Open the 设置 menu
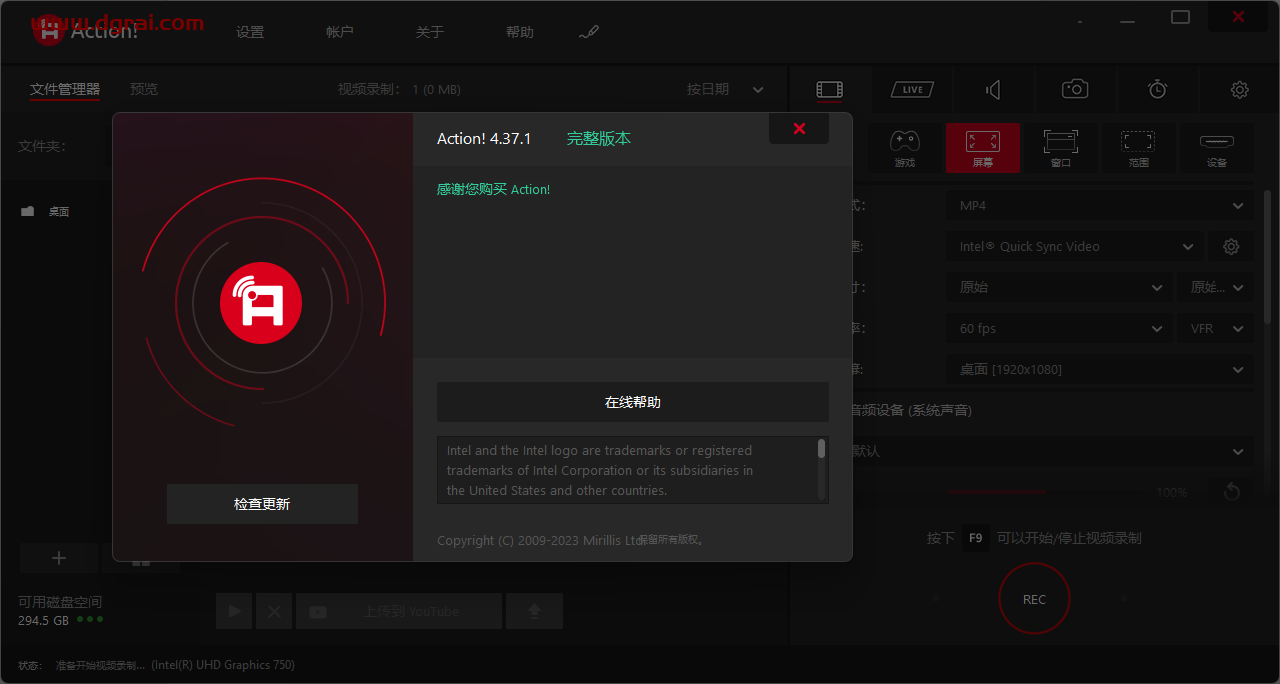 (250, 32)
